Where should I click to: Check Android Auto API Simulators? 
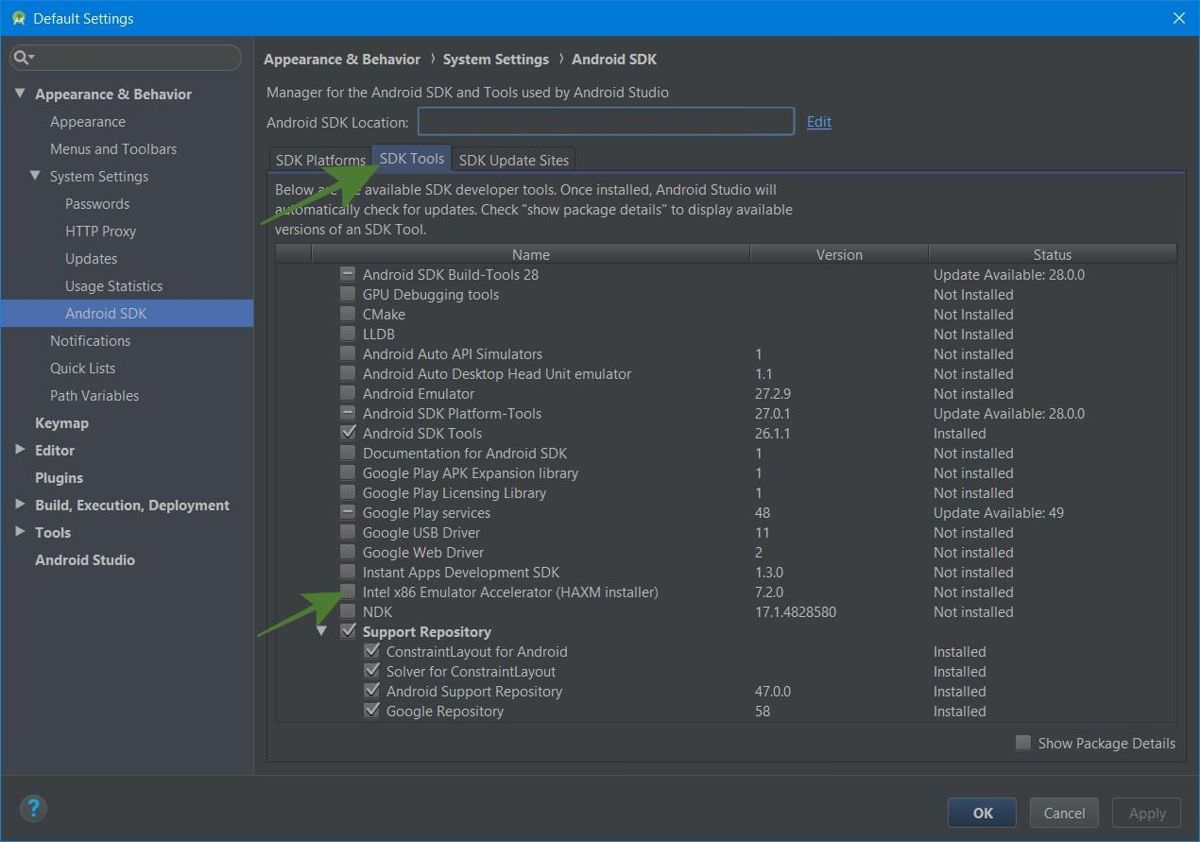coord(348,354)
